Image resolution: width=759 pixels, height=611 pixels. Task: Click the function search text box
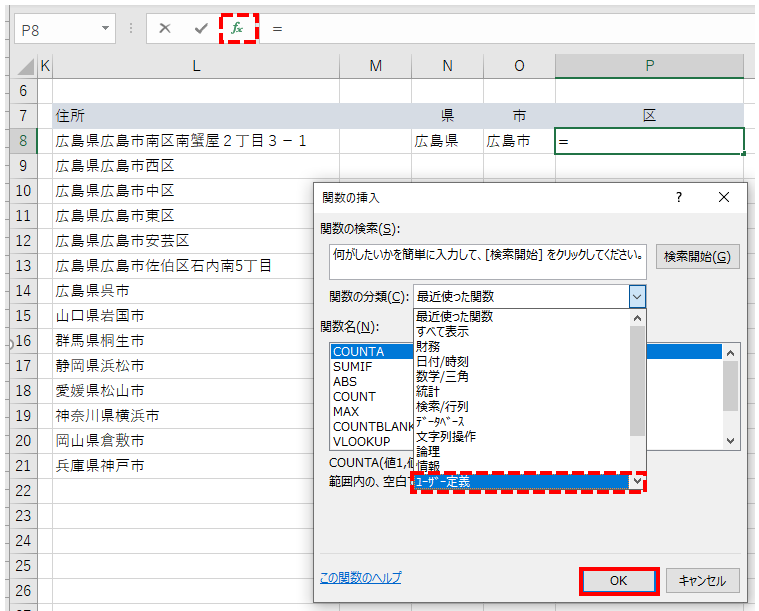(487, 262)
